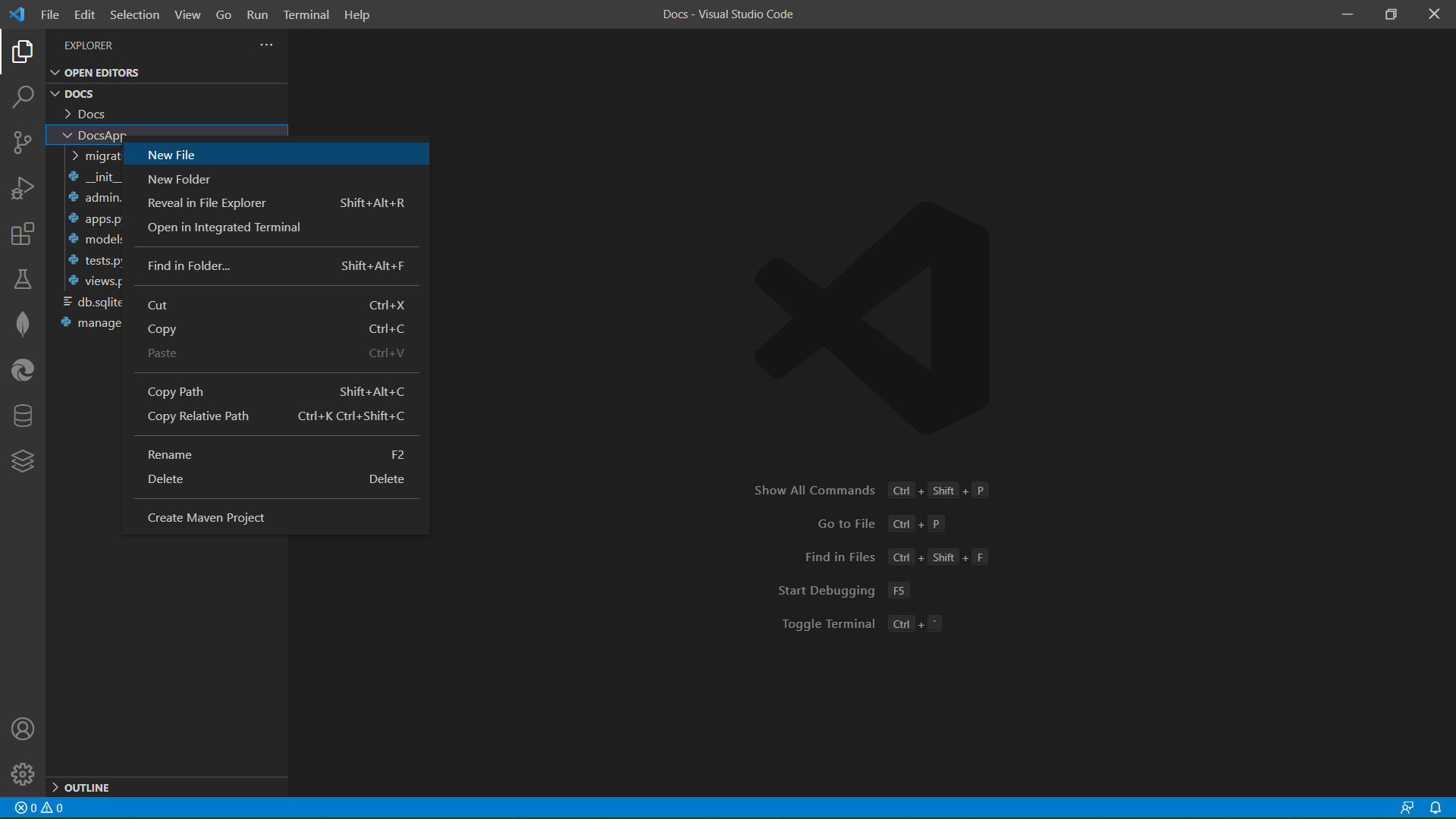Click the notifications bell in status bar
The height and width of the screenshot is (819, 1456).
point(1436,808)
